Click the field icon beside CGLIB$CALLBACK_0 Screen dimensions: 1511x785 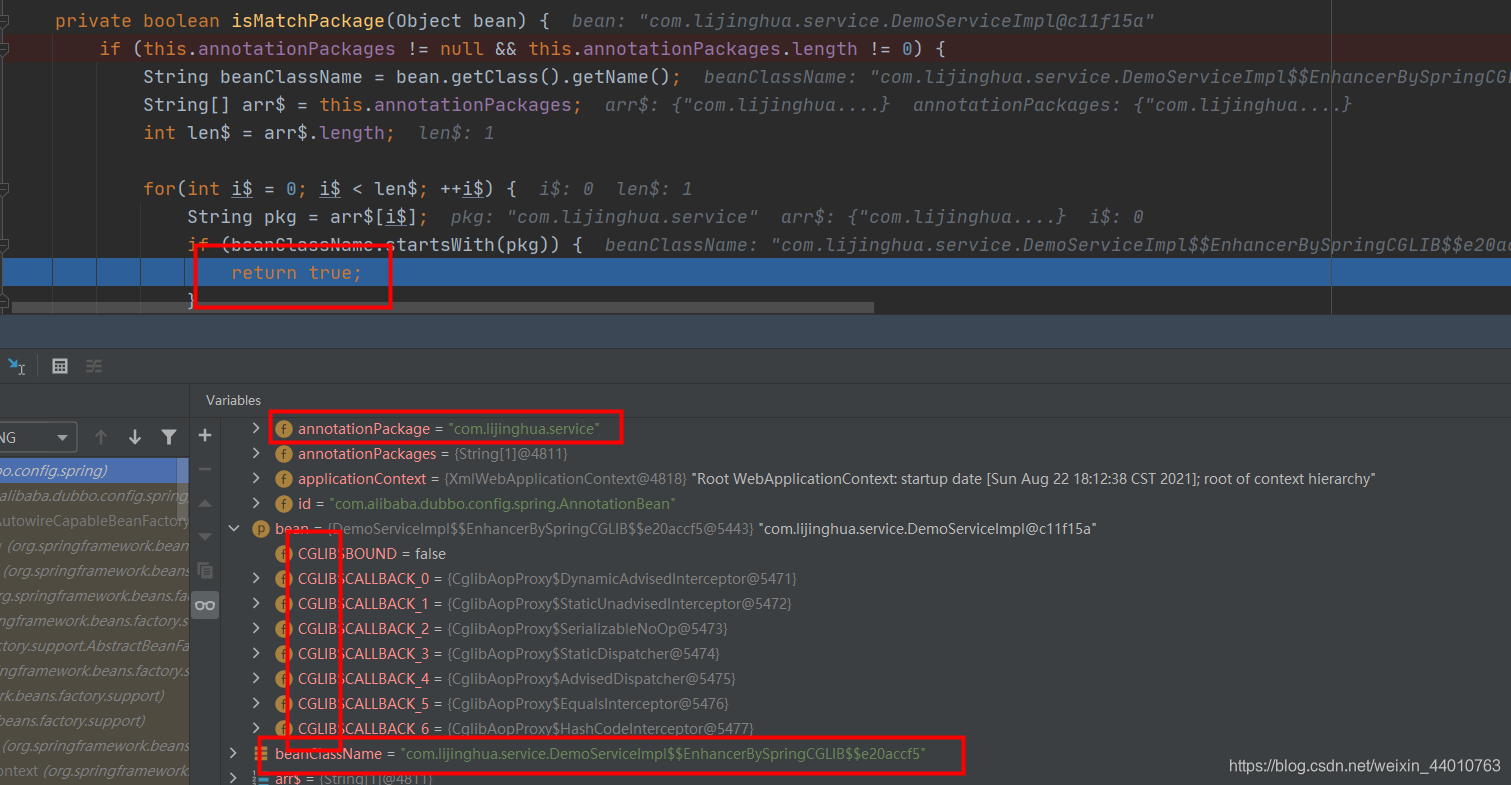pyautogui.click(x=284, y=578)
